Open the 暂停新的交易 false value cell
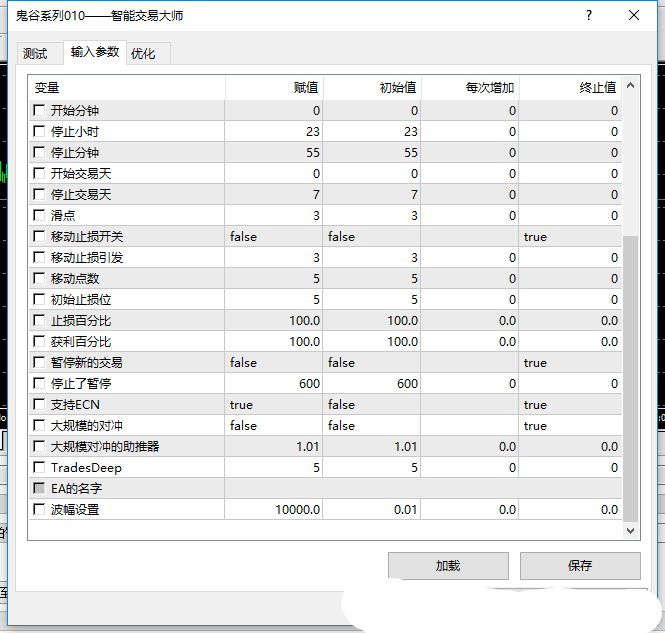 point(274,363)
